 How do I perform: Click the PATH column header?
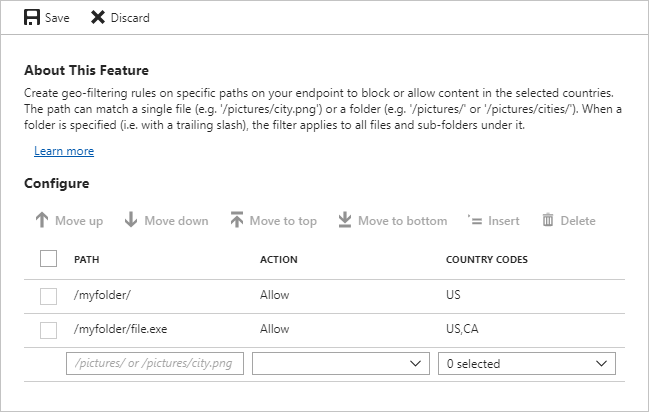(86, 260)
